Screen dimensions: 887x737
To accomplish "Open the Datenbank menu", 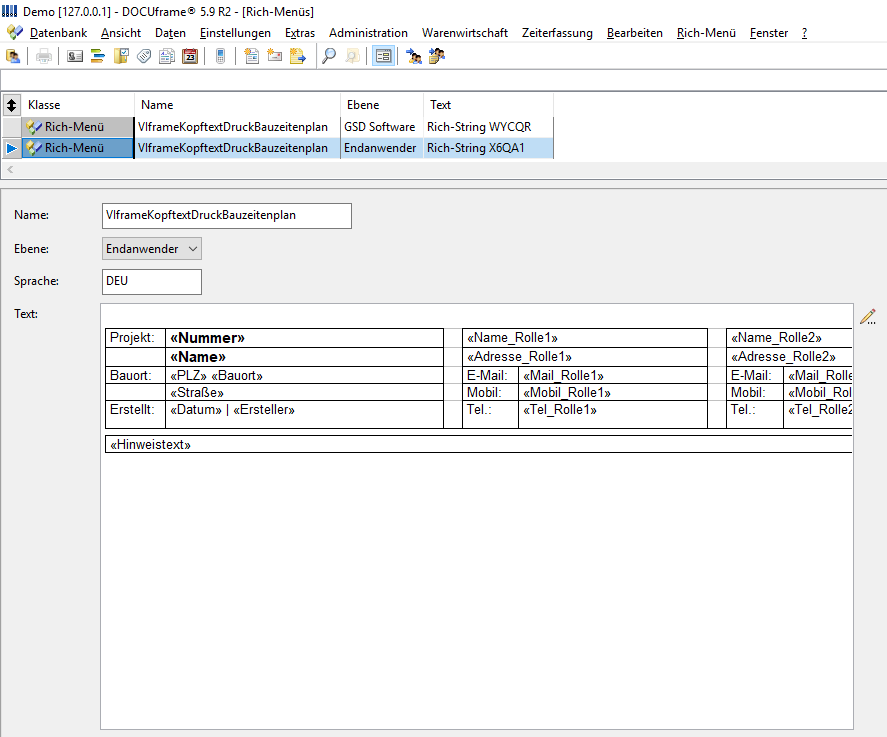I will (58, 33).
